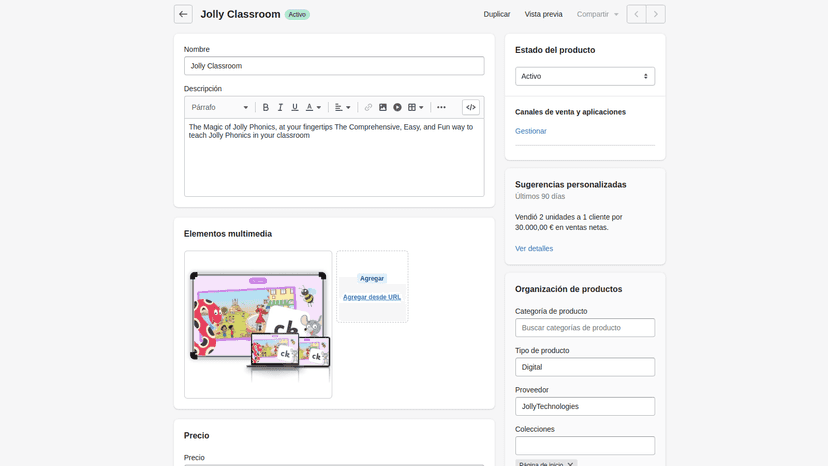
Task: Apply underline formatting in description editor
Action: [x=295, y=107]
